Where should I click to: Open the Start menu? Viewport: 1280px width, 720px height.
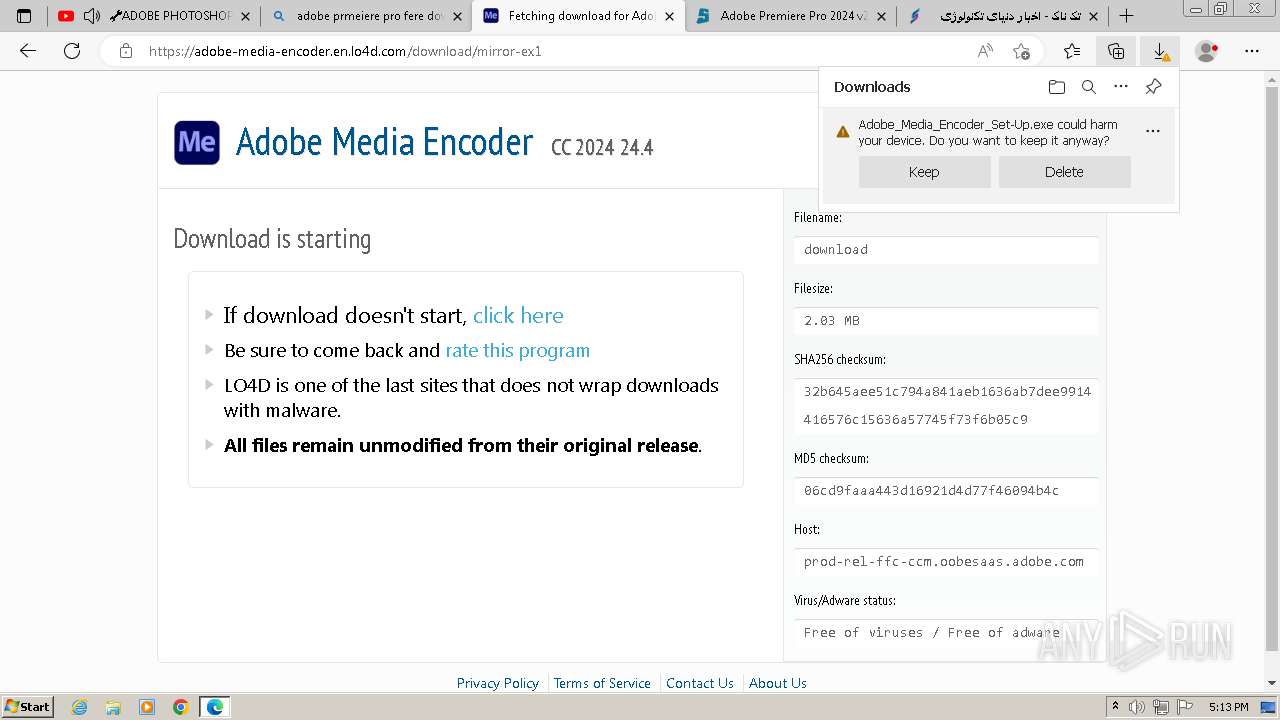[x=28, y=707]
